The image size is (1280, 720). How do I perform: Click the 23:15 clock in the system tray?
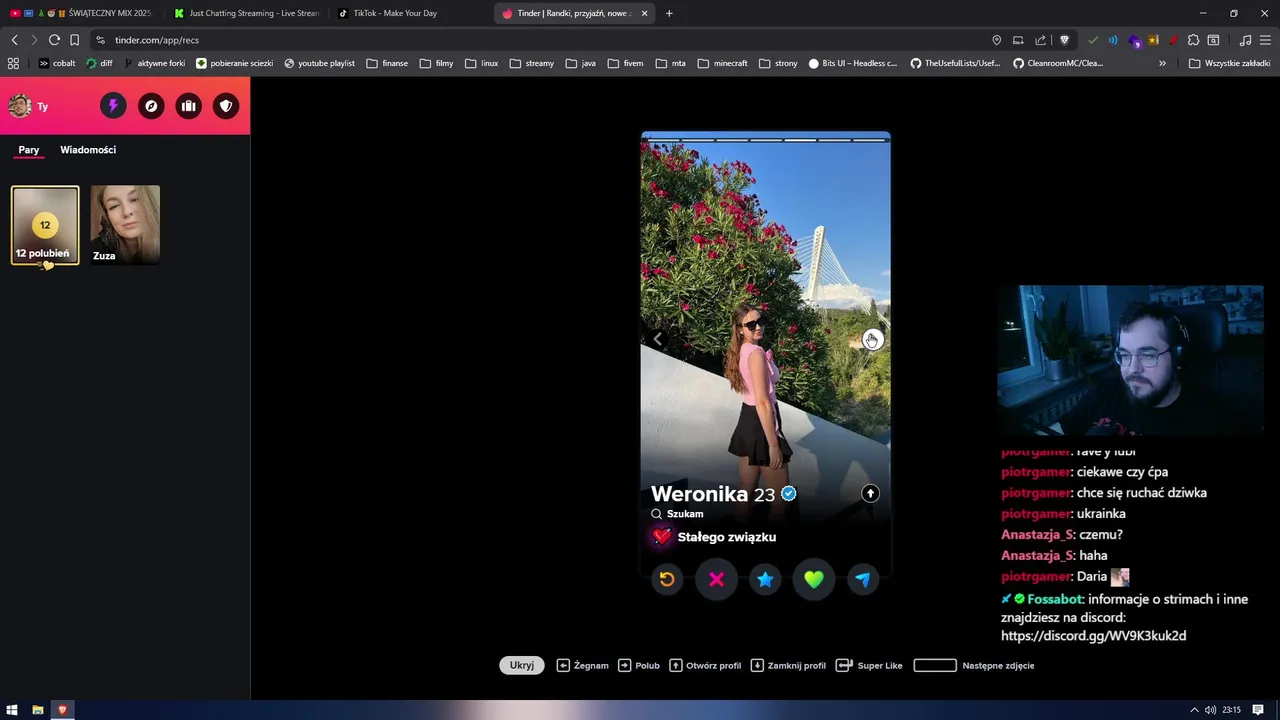coord(1231,710)
